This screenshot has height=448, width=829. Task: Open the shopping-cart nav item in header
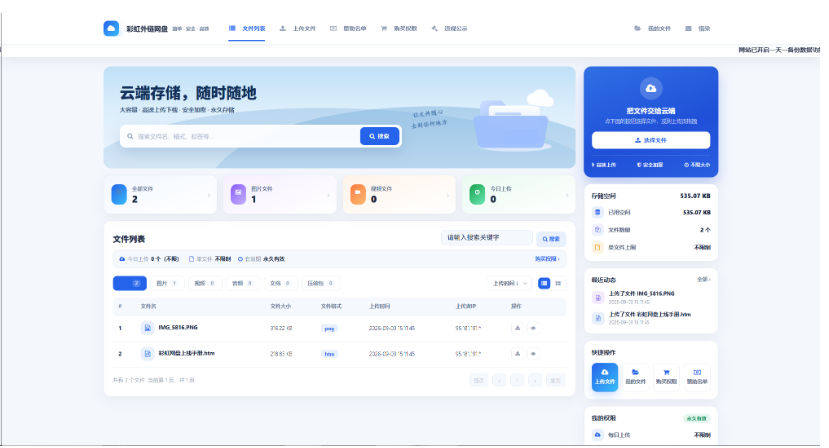click(x=399, y=29)
